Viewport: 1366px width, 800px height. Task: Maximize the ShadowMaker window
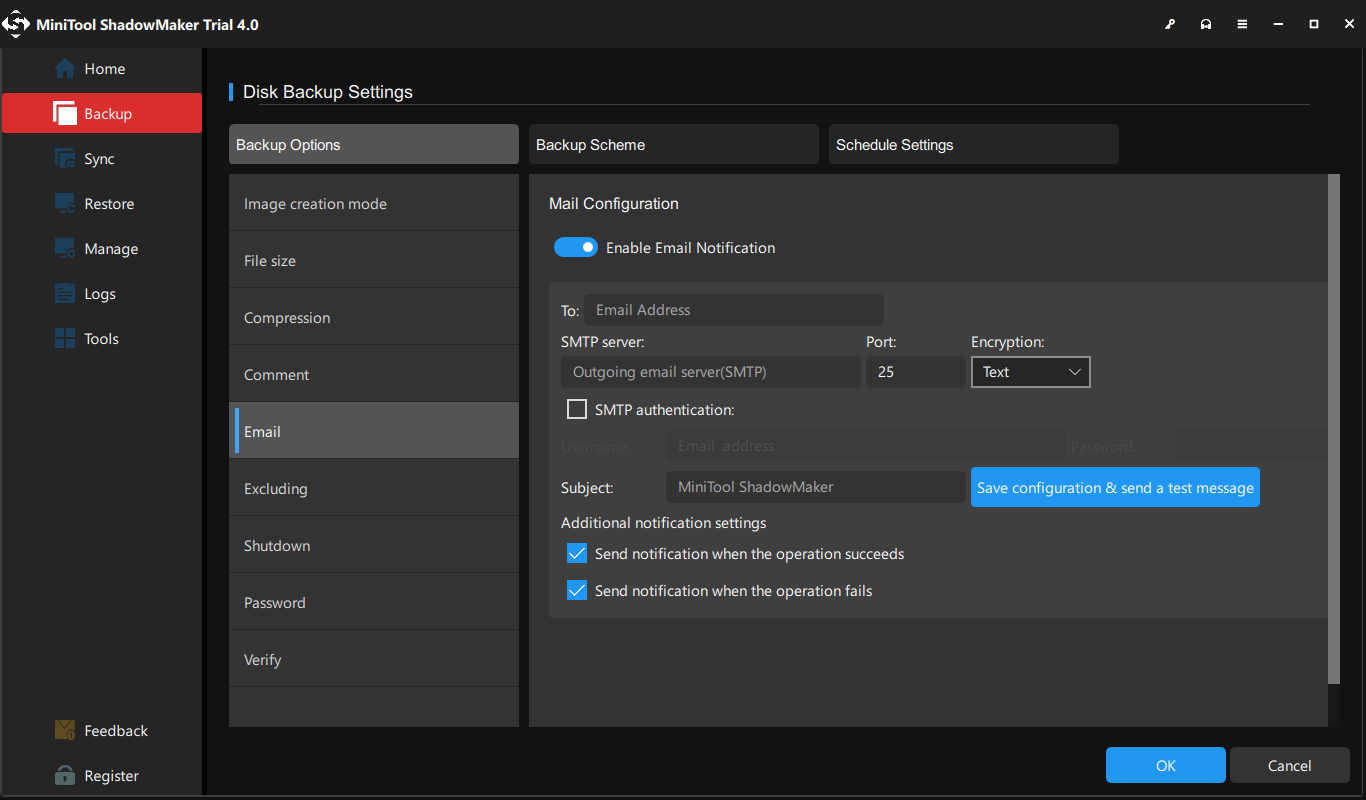click(1314, 24)
